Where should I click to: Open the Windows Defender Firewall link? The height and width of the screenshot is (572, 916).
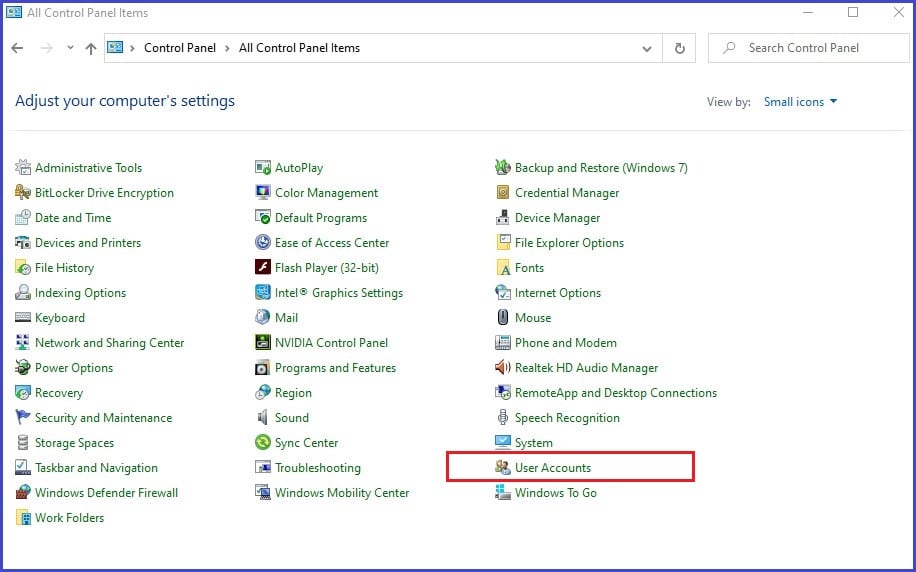[x=106, y=493]
